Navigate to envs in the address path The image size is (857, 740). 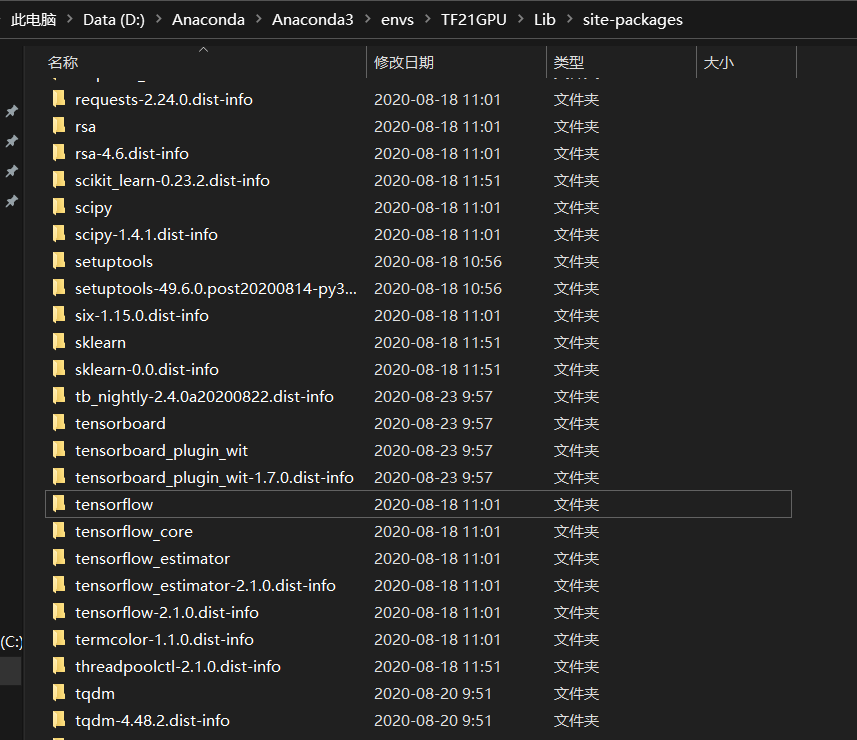coord(397,20)
